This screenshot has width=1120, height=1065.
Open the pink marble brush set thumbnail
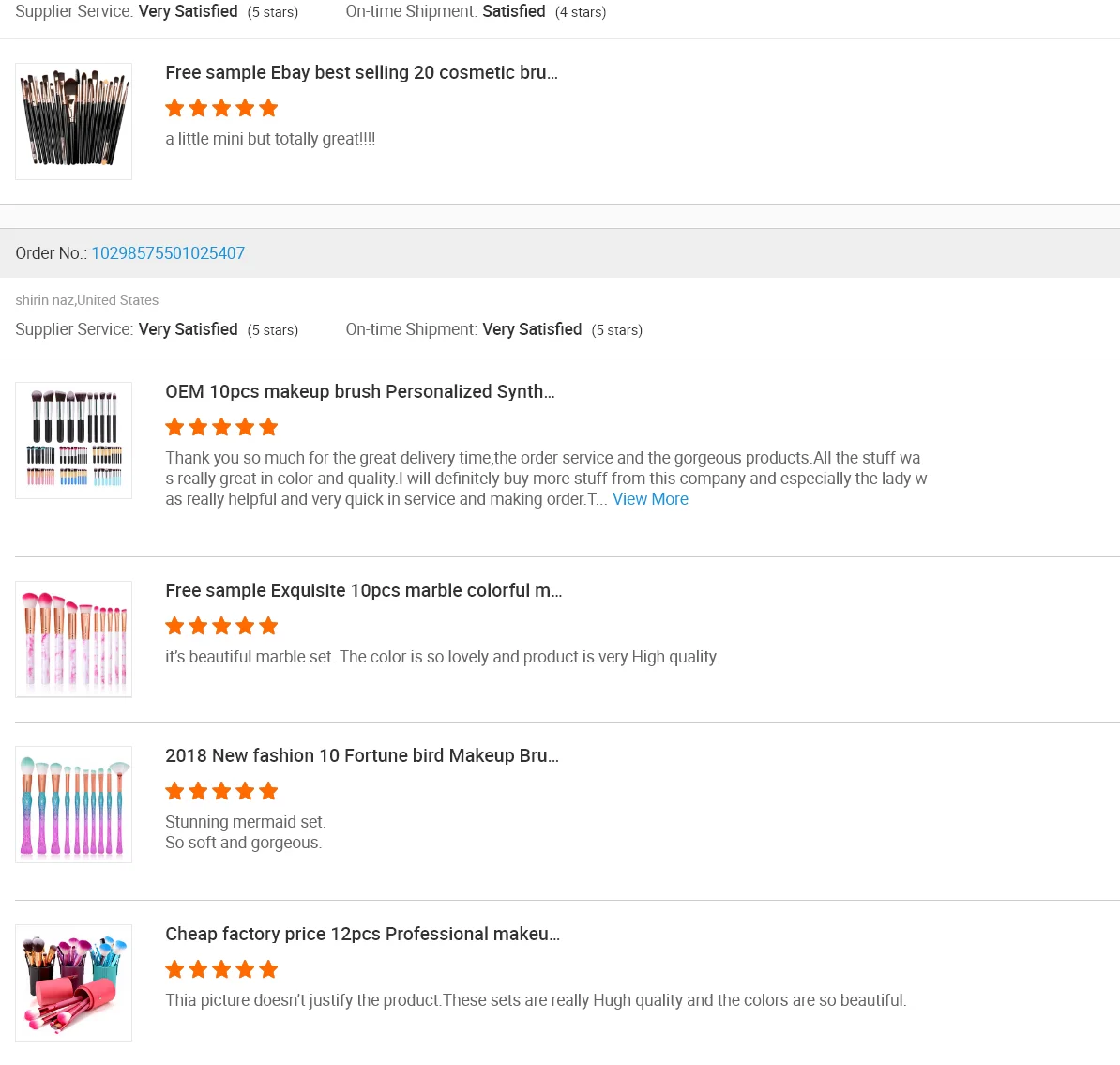coord(73,639)
